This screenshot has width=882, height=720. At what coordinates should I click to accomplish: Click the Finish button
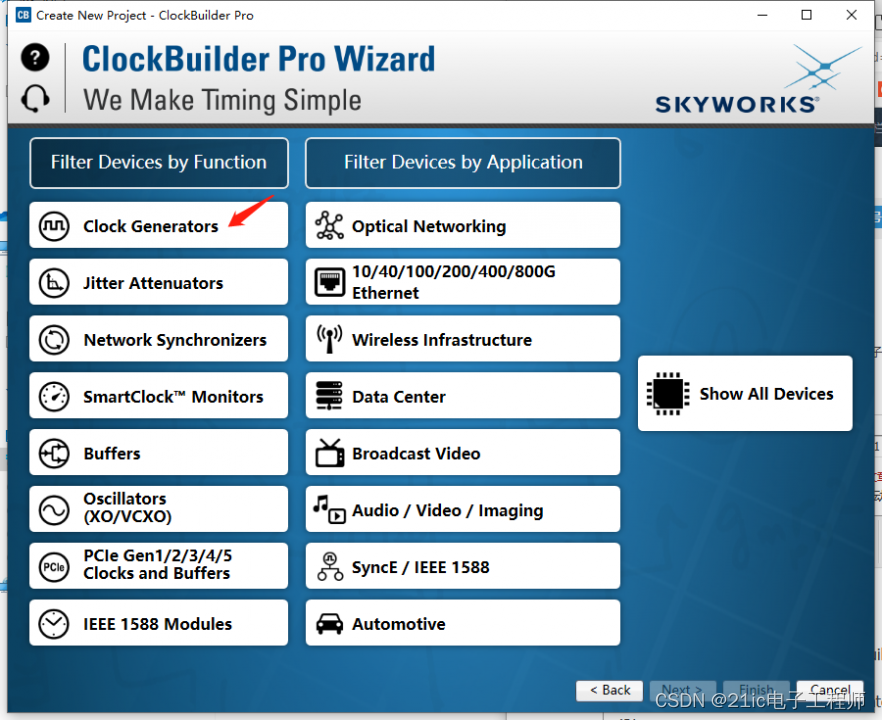(756, 691)
